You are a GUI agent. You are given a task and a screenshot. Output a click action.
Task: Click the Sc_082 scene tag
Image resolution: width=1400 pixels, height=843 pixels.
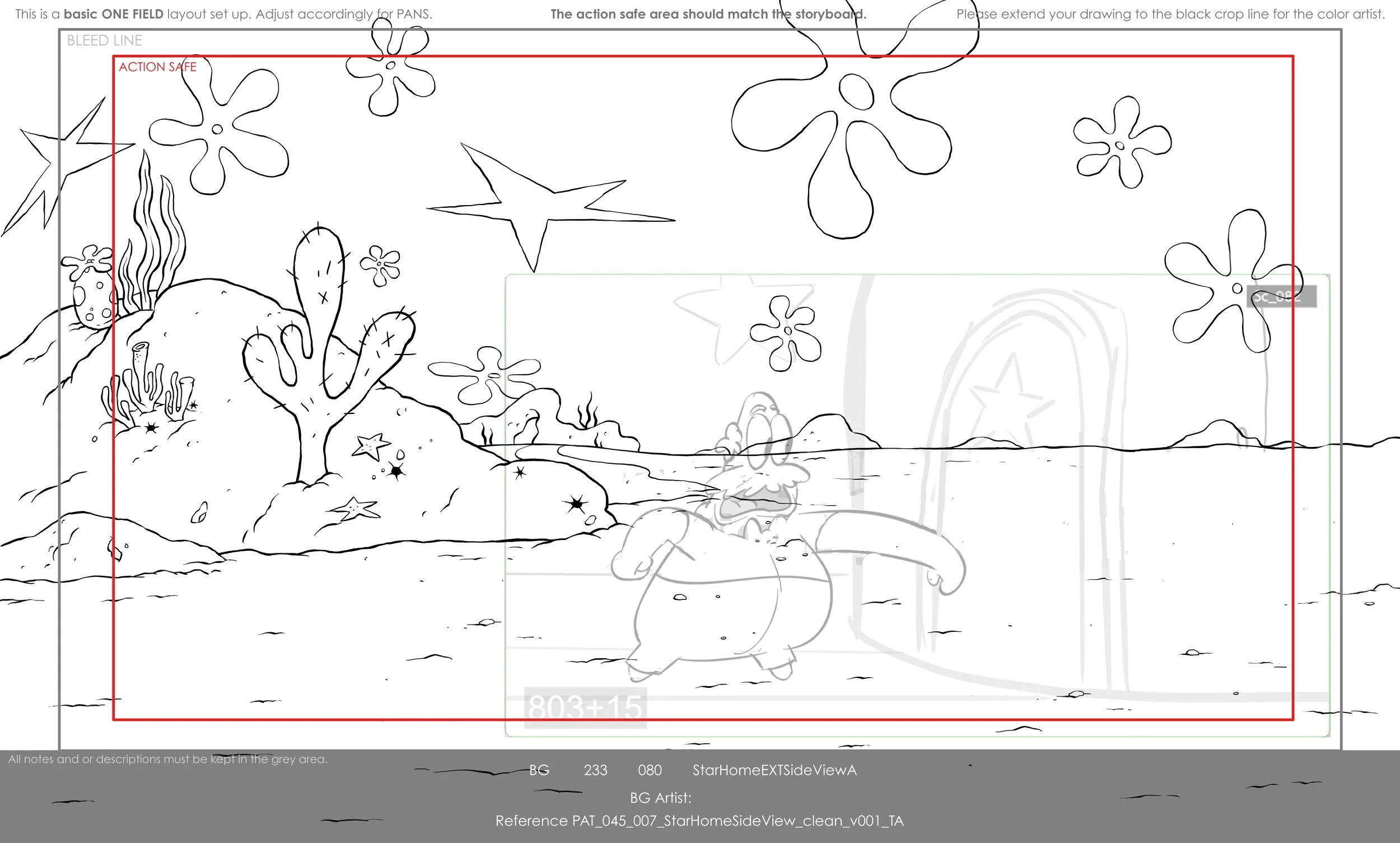point(1281,297)
